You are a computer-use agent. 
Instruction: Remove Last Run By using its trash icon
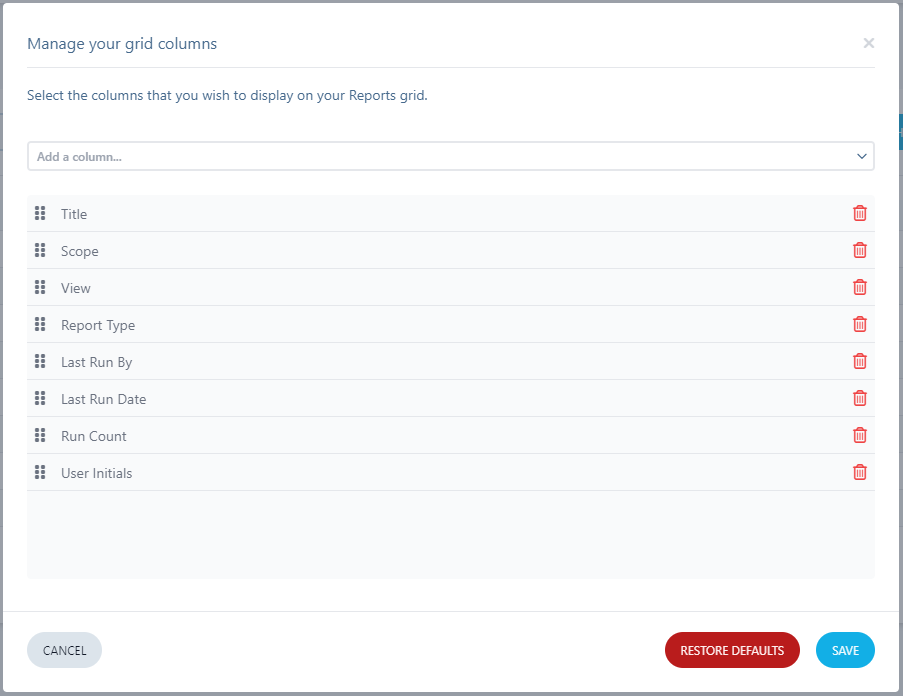(x=859, y=361)
